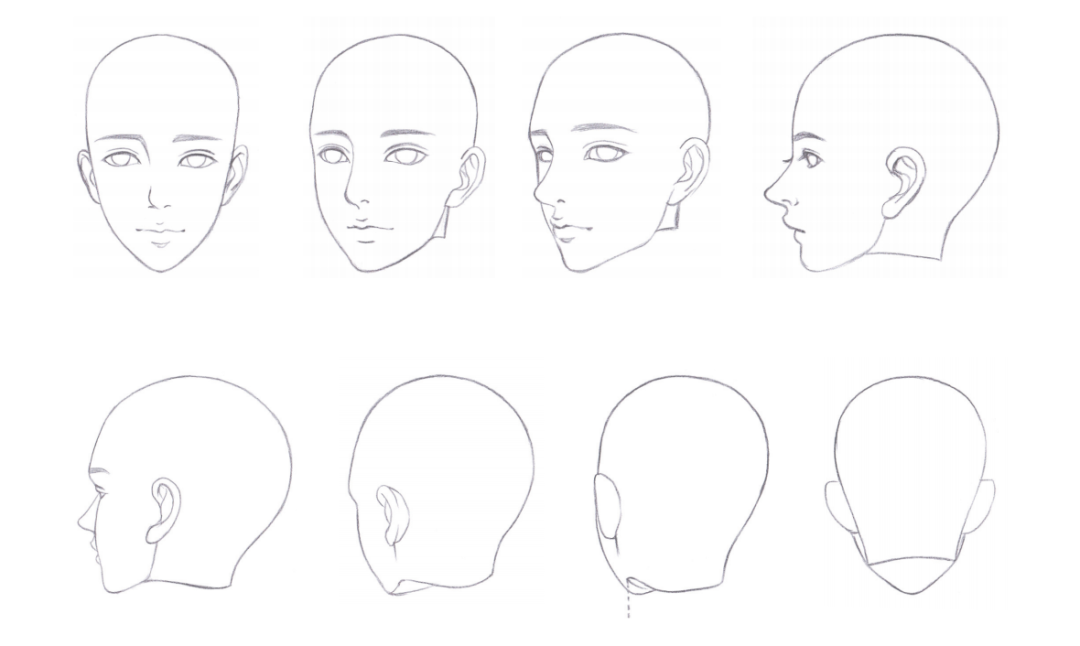Select the back head with dashed line below

681,496
